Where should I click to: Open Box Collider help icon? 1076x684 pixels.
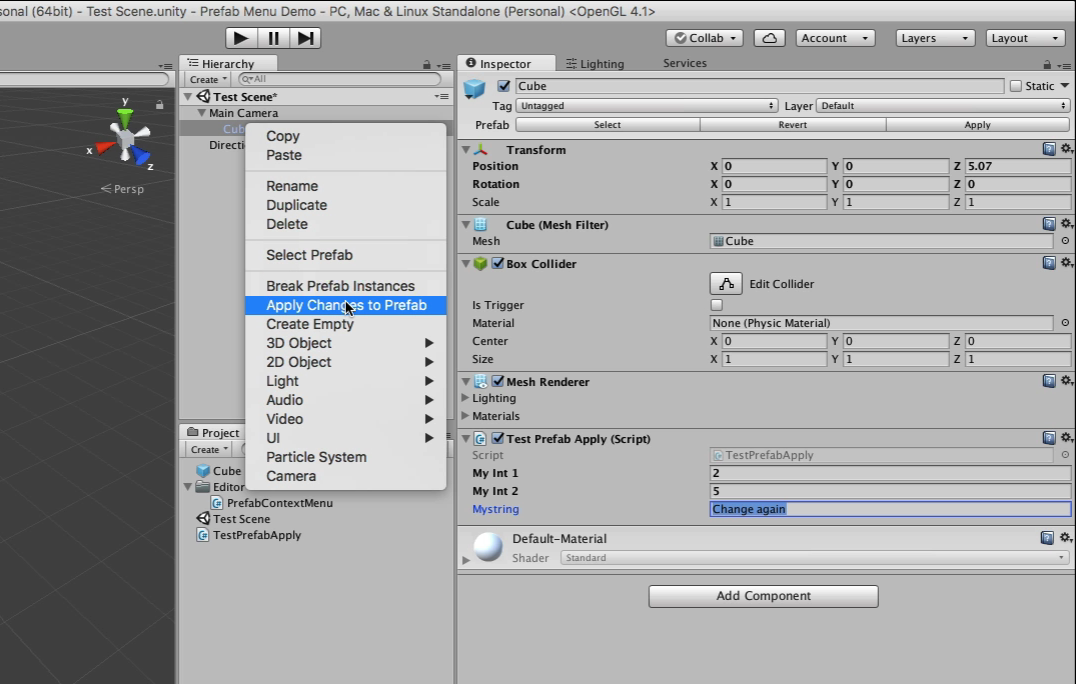(1049, 263)
